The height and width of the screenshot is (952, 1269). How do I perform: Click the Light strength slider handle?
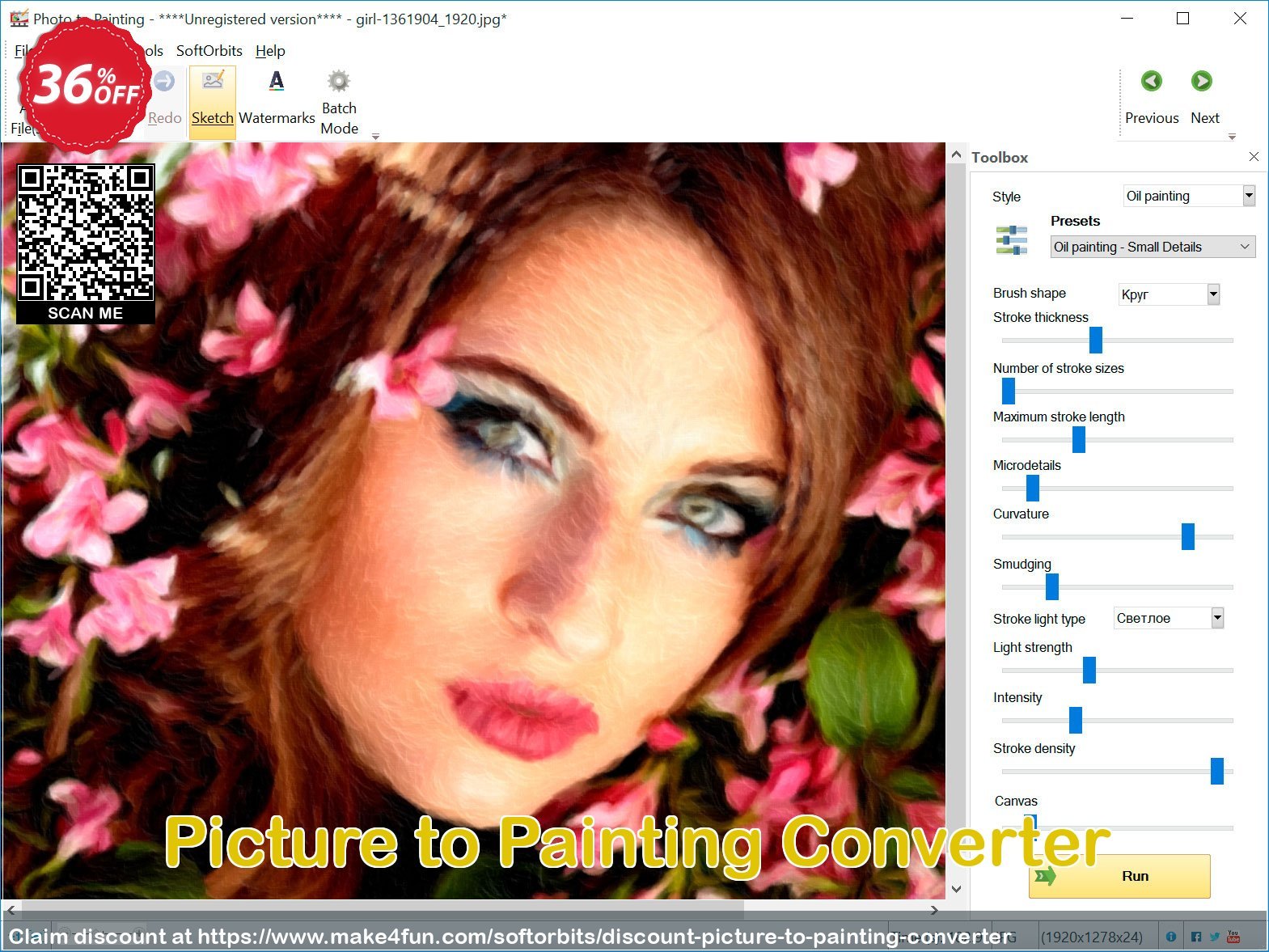pyautogui.click(x=1089, y=670)
